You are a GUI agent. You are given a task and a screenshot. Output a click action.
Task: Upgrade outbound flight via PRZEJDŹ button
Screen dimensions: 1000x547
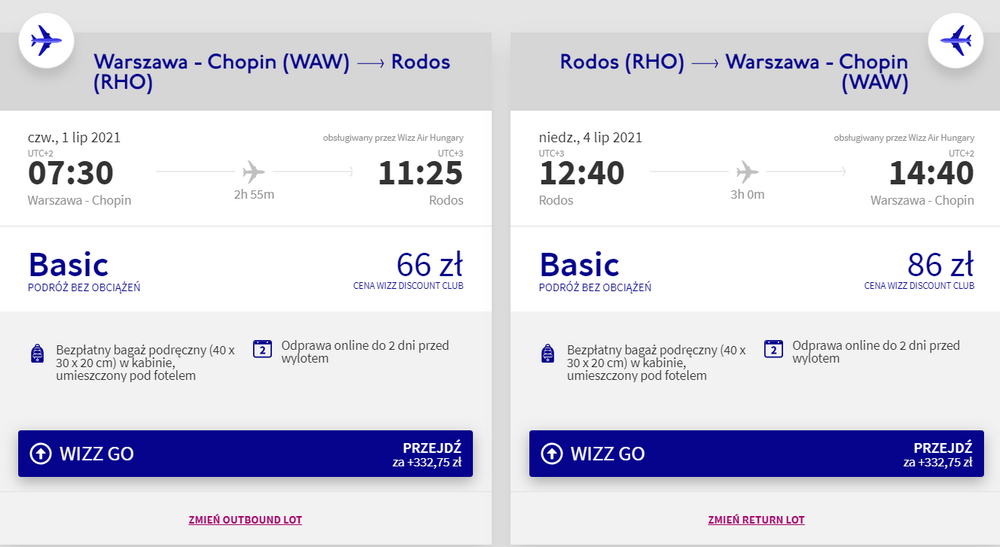[431, 454]
